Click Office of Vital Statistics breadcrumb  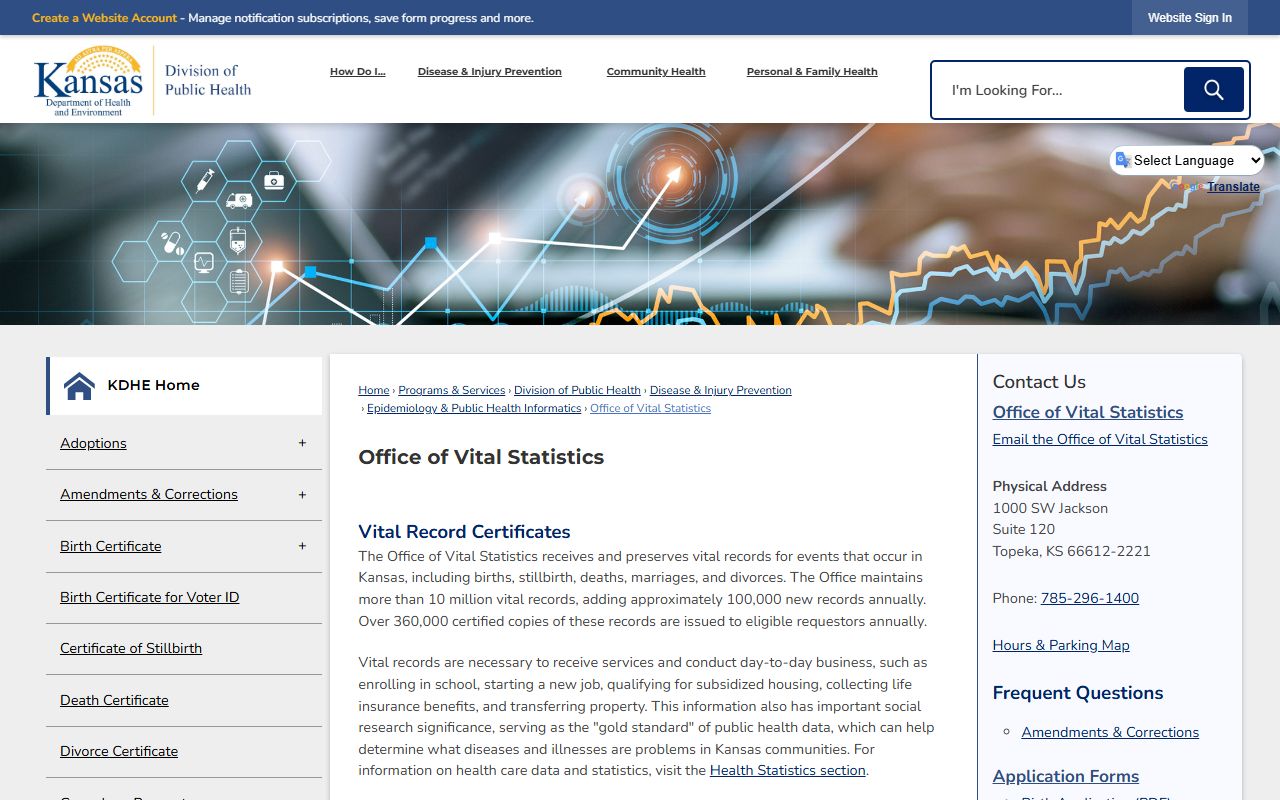point(650,408)
